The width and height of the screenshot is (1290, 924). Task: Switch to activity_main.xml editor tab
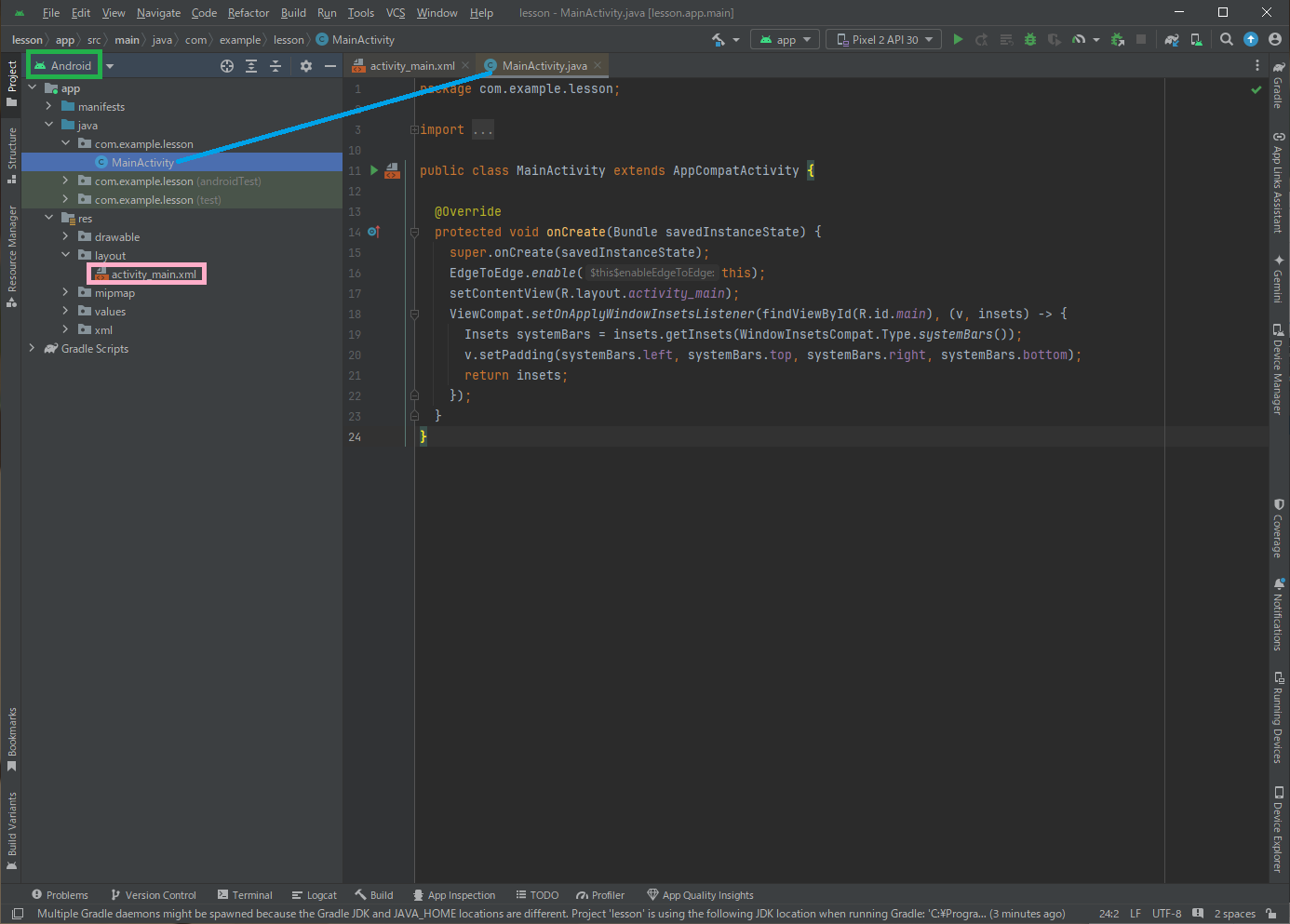tap(411, 66)
